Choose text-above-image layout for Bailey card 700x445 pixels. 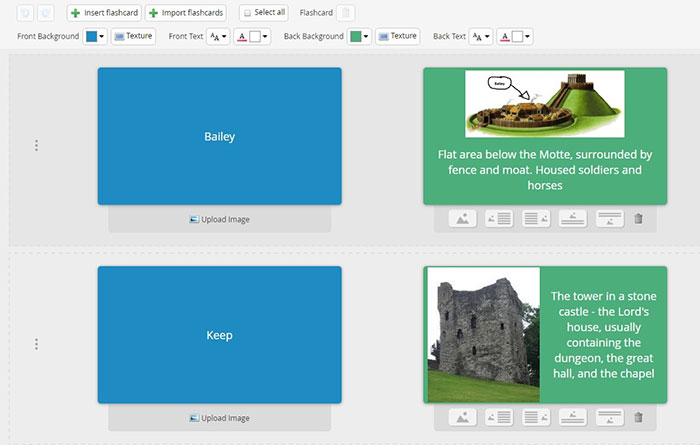click(x=609, y=218)
